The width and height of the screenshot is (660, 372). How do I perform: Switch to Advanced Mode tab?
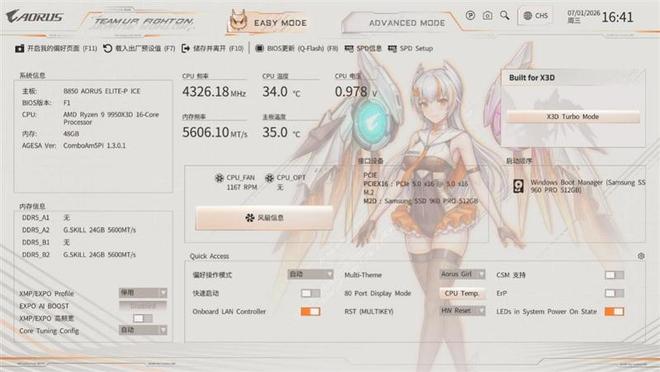[407, 23]
